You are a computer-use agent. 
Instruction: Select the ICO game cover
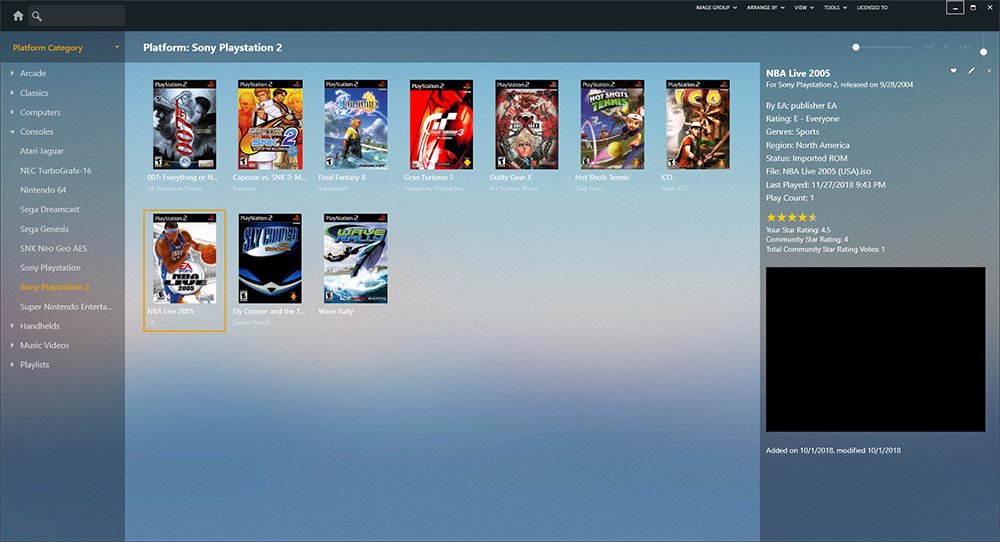[698, 124]
